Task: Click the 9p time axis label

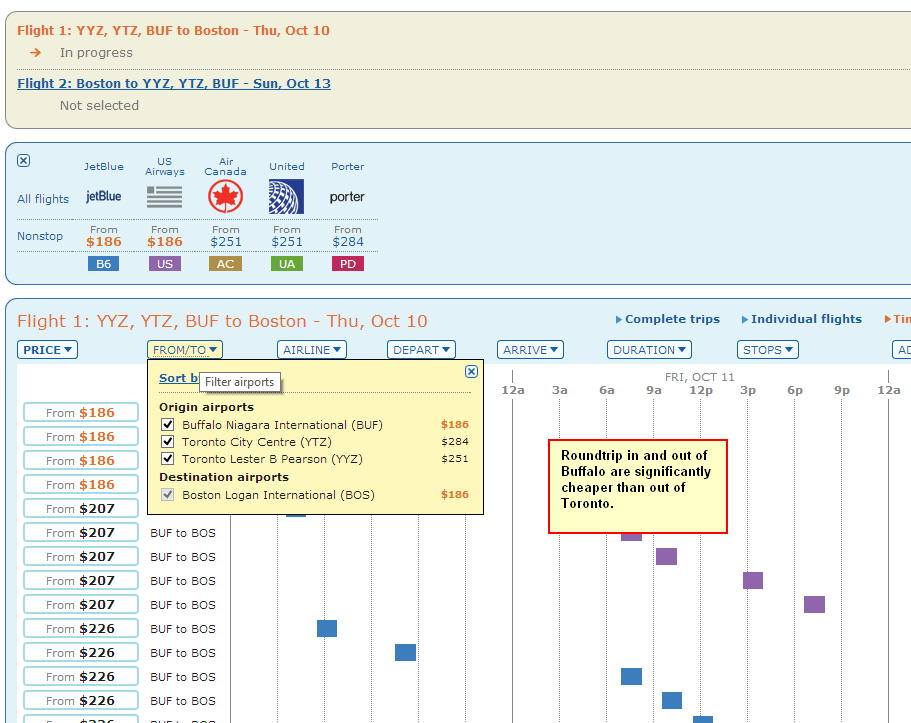Action: (842, 390)
